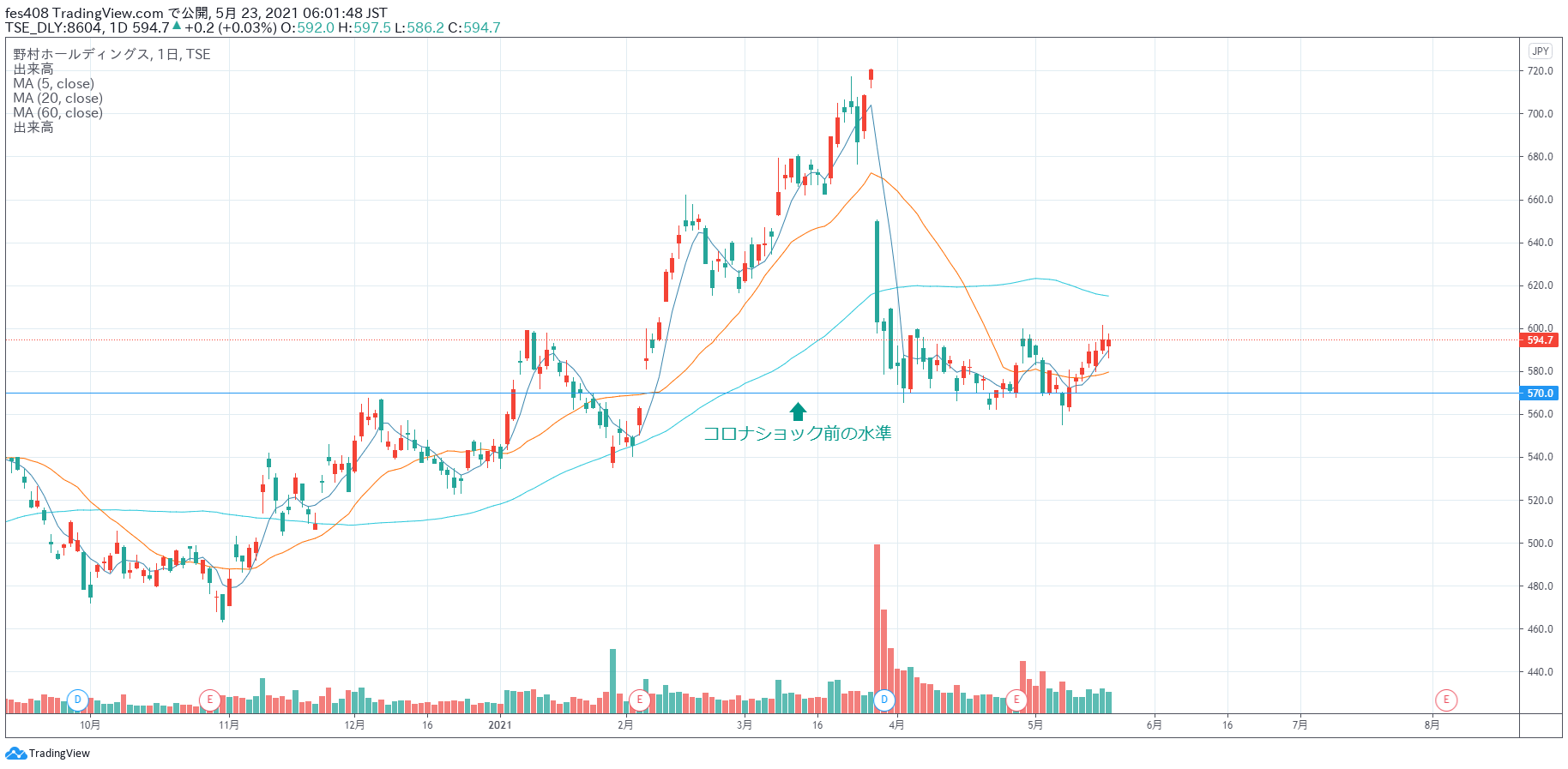The image size is (1568, 769).
Task: Click the 2021 label on time axis
Action: pos(499,725)
